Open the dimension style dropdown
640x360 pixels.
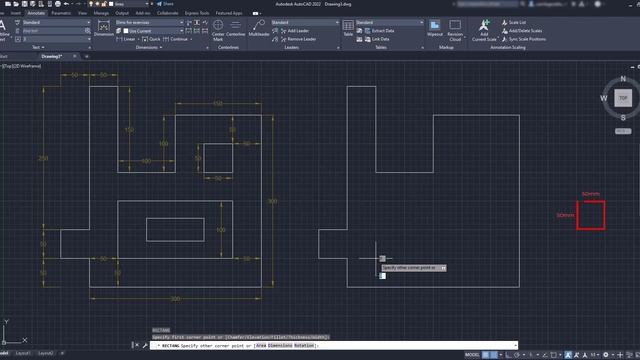(149, 22)
